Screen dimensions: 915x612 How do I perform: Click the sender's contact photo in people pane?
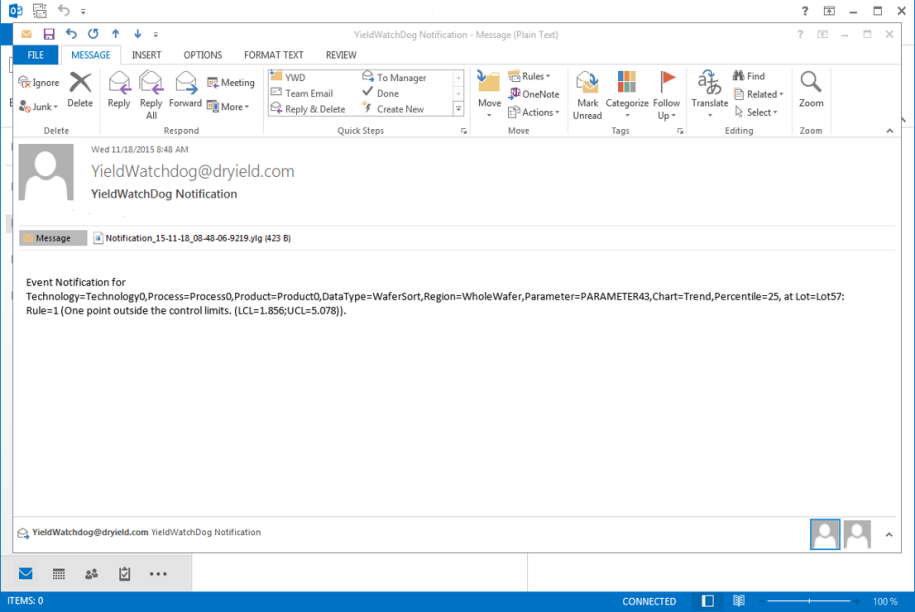click(825, 535)
